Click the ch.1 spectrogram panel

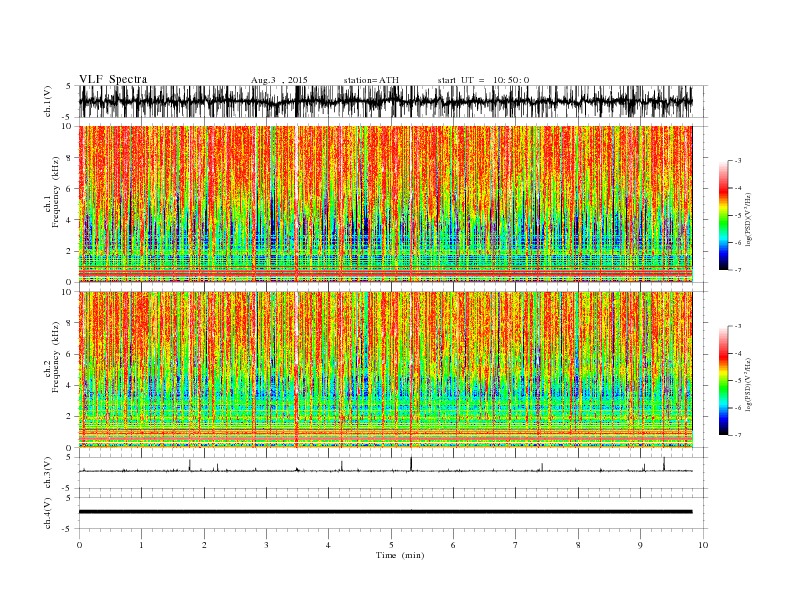[385, 204]
